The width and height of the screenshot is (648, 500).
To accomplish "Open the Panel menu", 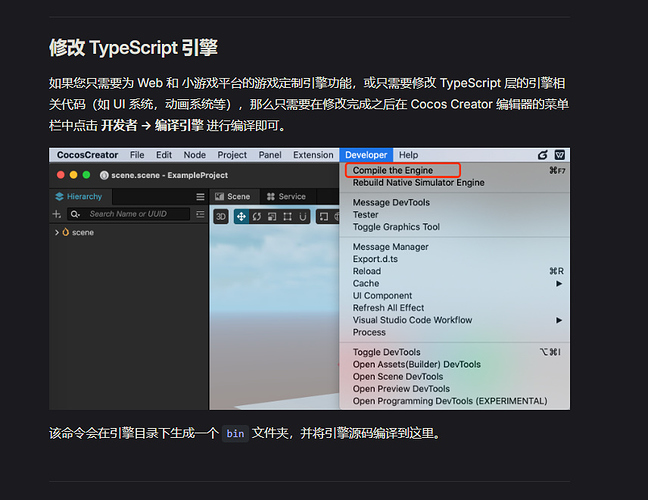I will [270, 155].
